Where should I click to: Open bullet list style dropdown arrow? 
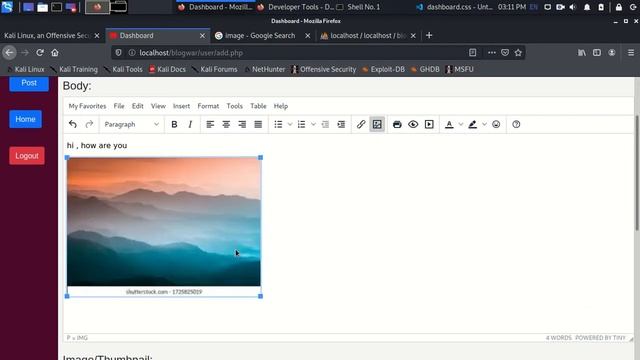pyautogui.click(x=290, y=124)
